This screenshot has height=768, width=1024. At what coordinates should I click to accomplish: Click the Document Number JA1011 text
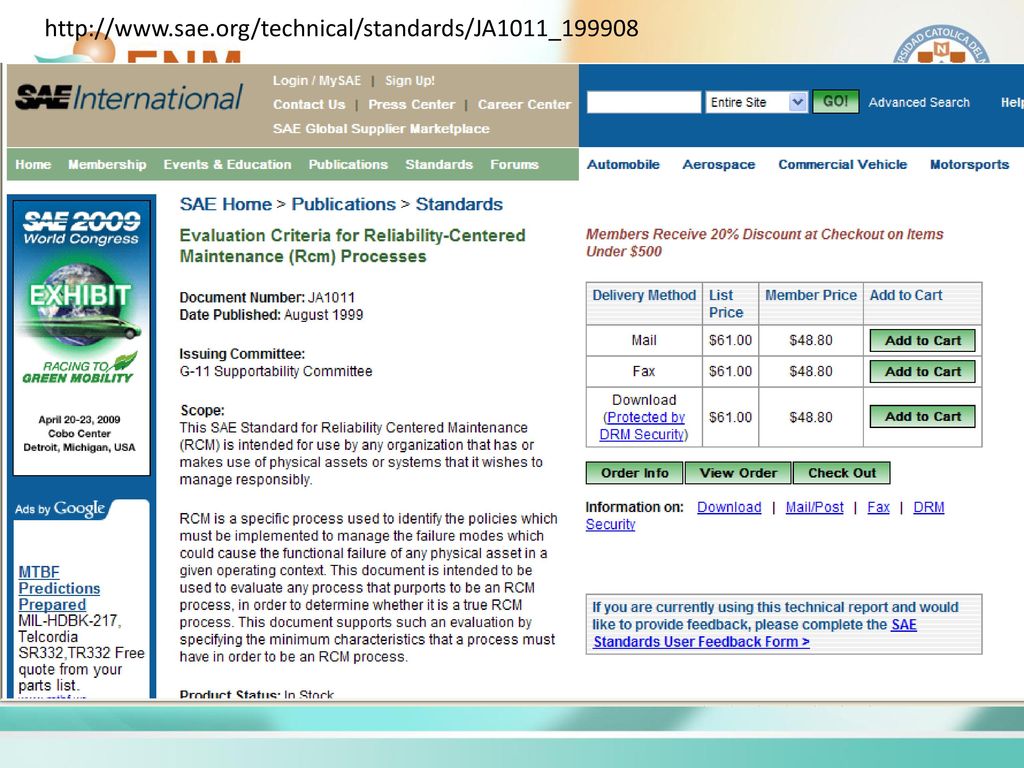click(267, 298)
